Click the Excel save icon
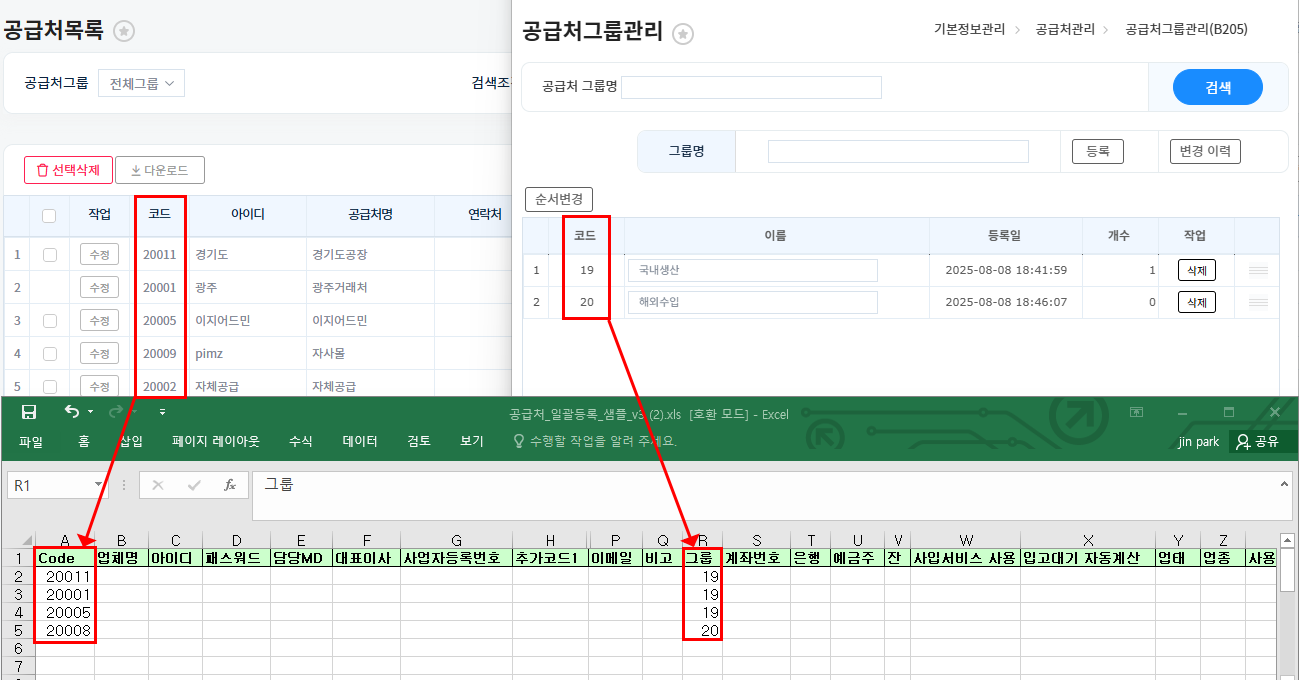1299x680 pixels. coord(29,412)
